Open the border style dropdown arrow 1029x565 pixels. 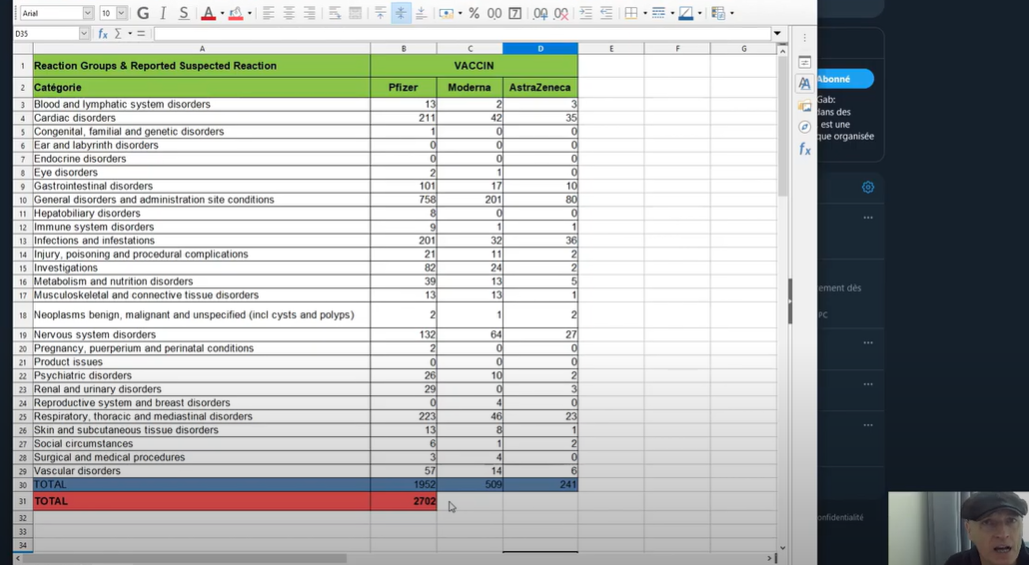coord(673,13)
